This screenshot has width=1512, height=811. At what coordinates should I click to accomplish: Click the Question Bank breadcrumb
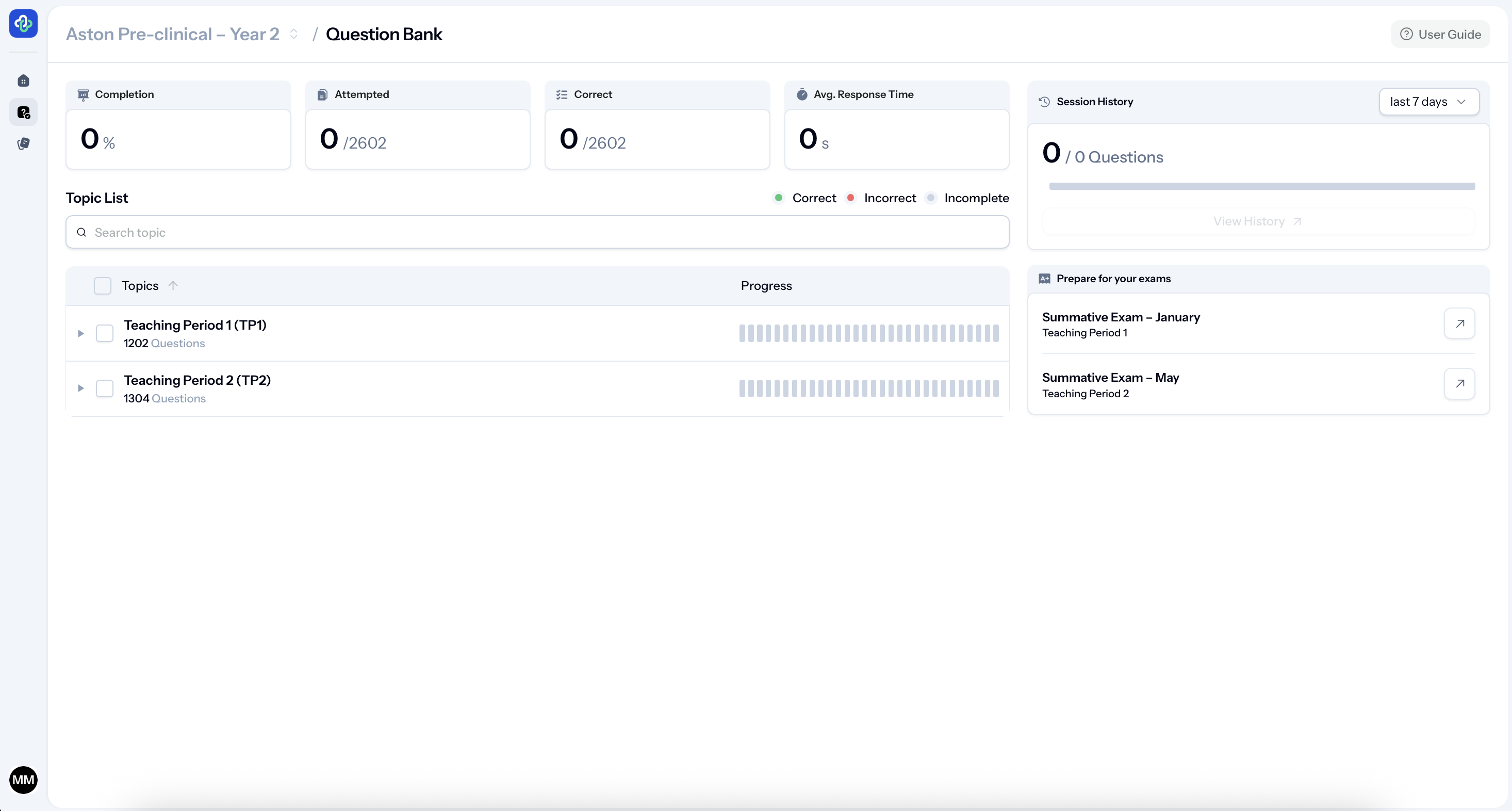(384, 34)
